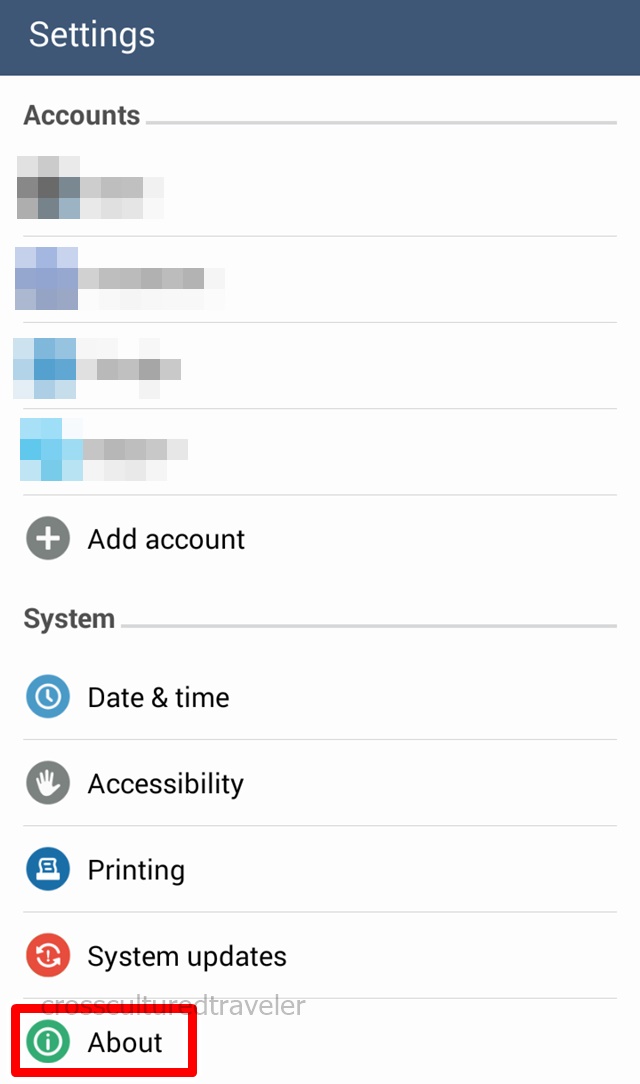This screenshot has height=1084, width=640.
Task: Click the System section header
Action: [69, 619]
